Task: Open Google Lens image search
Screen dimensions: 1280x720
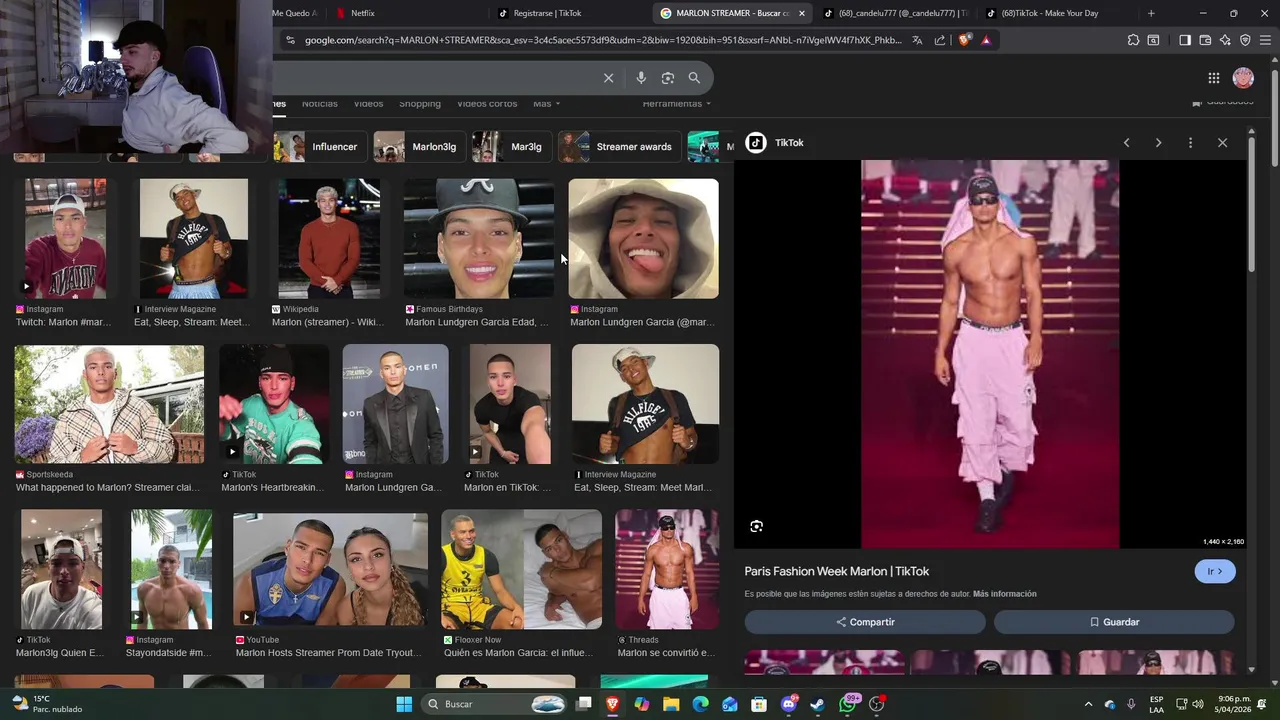Action: (x=668, y=78)
